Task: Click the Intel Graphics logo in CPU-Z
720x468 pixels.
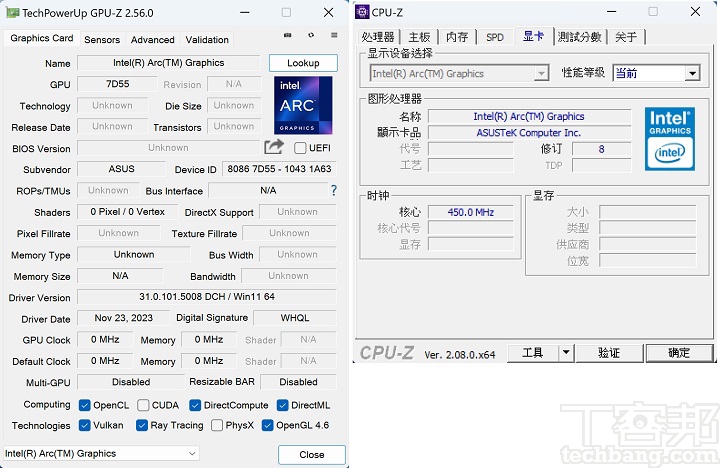Action: click(669, 139)
